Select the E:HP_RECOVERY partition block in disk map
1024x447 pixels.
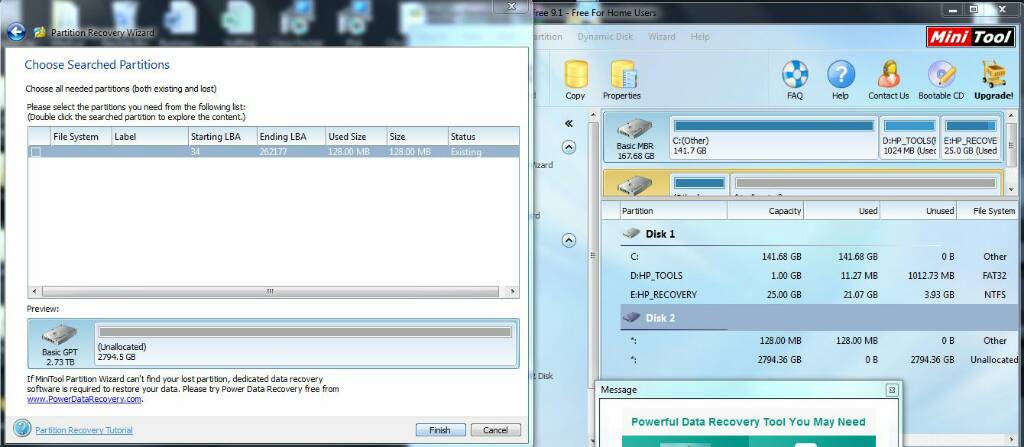(970, 138)
